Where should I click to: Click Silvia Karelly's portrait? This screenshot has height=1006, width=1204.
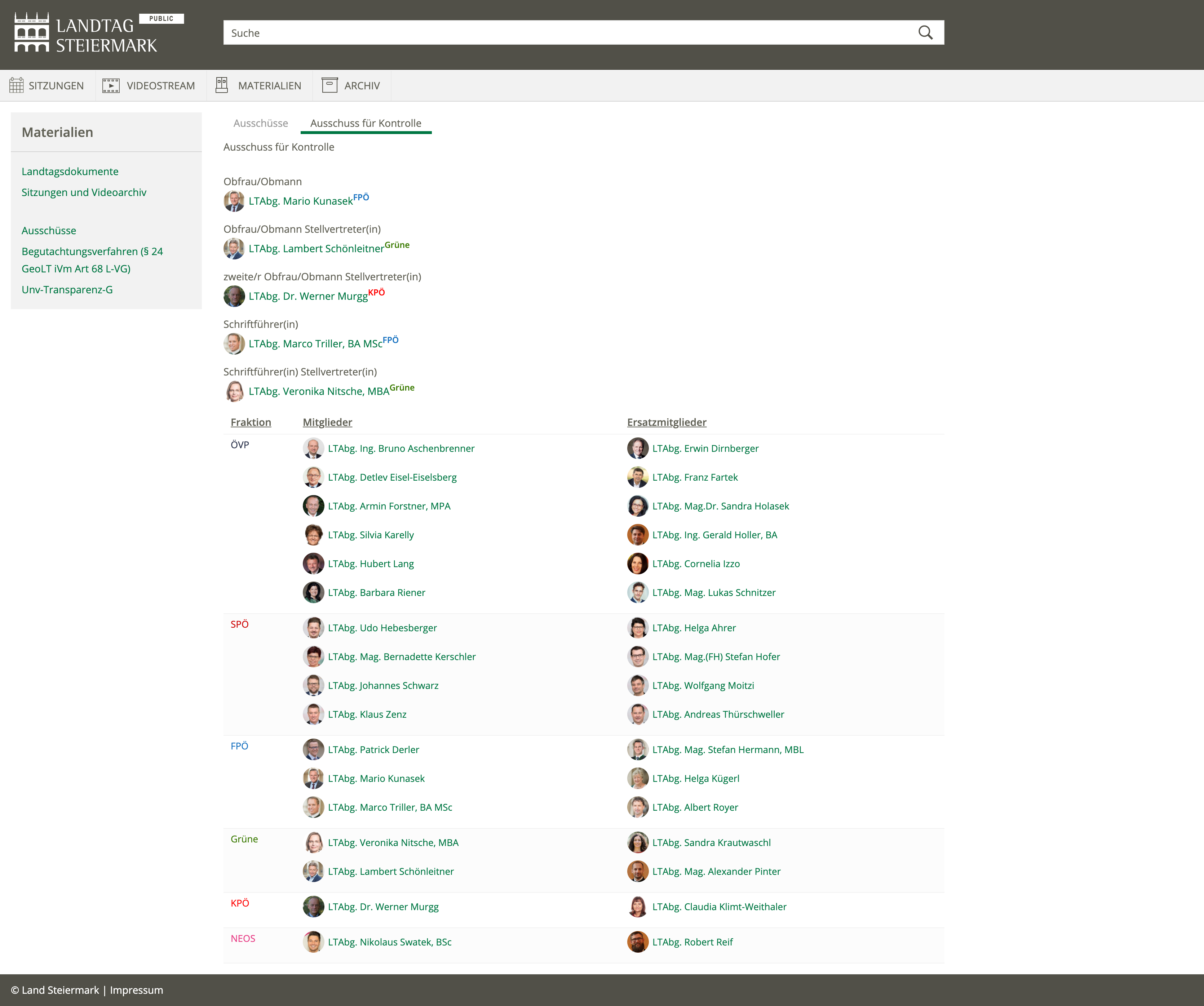click(x=313, y=535)
